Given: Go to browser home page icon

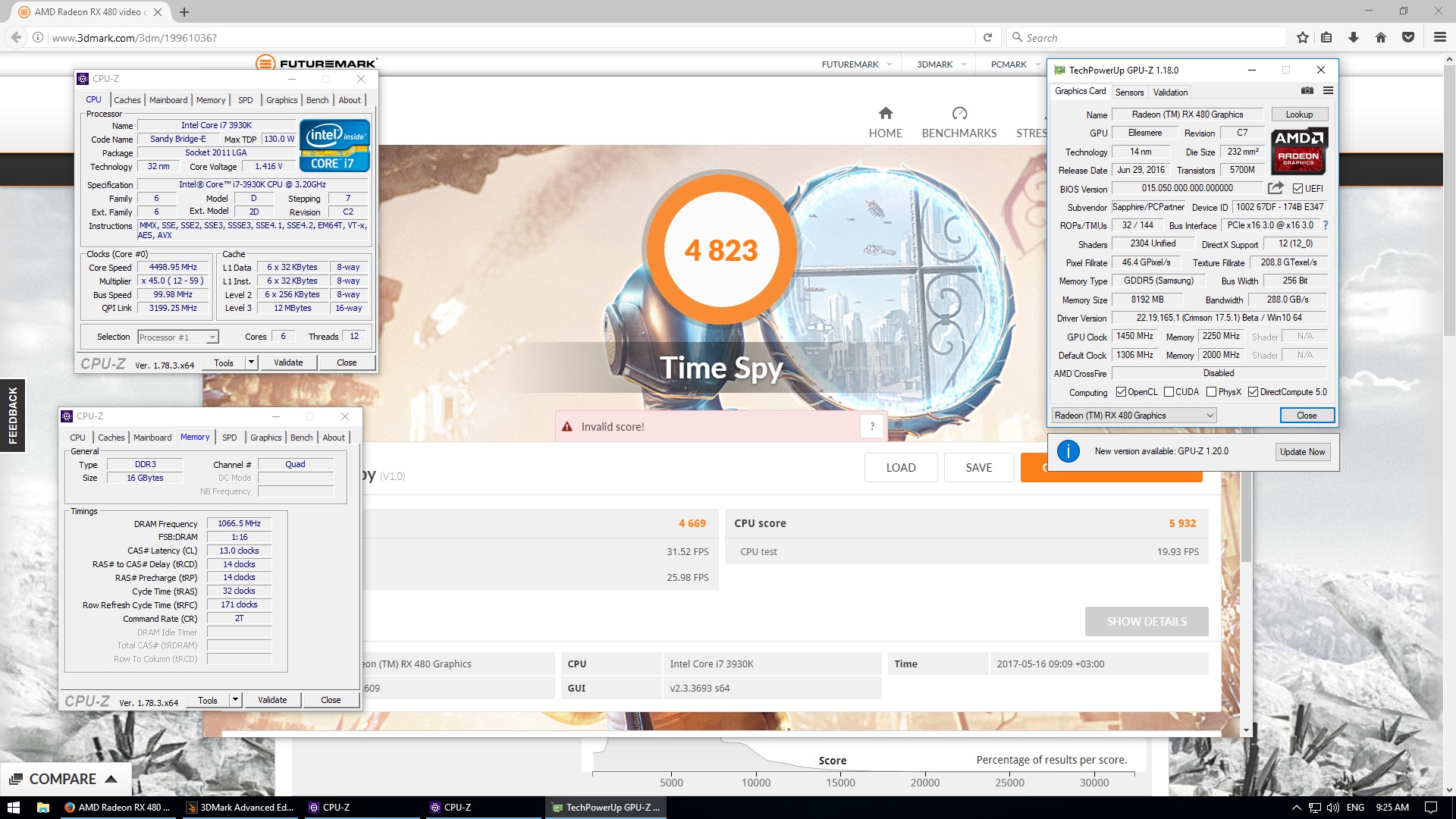Looking at the screenshot, I should 1381,37.
